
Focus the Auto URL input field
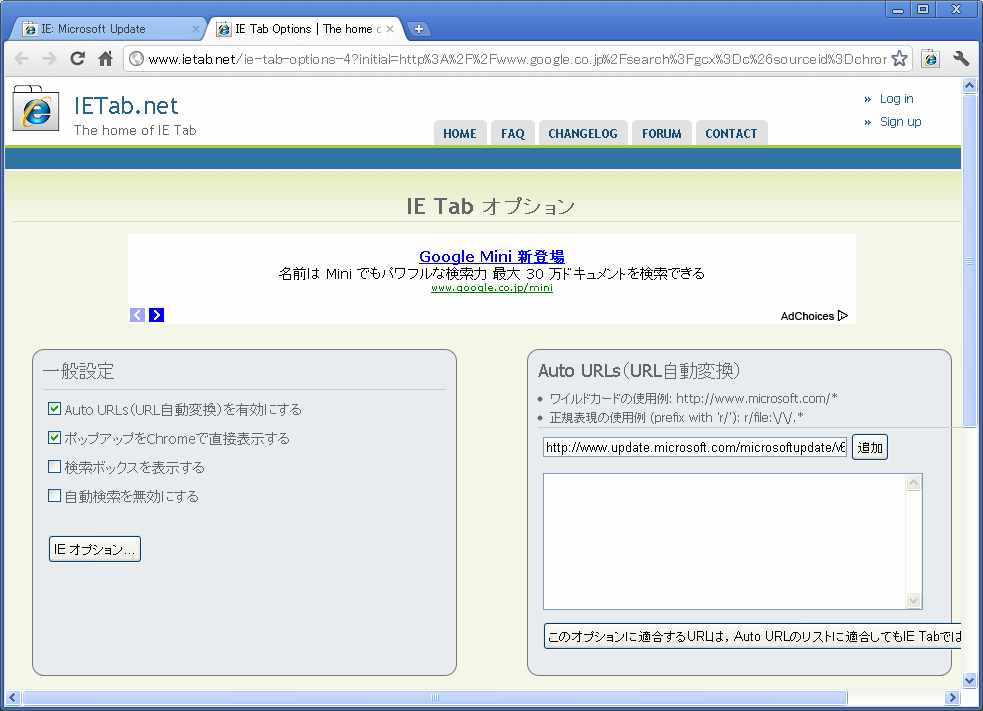(695, 447)
